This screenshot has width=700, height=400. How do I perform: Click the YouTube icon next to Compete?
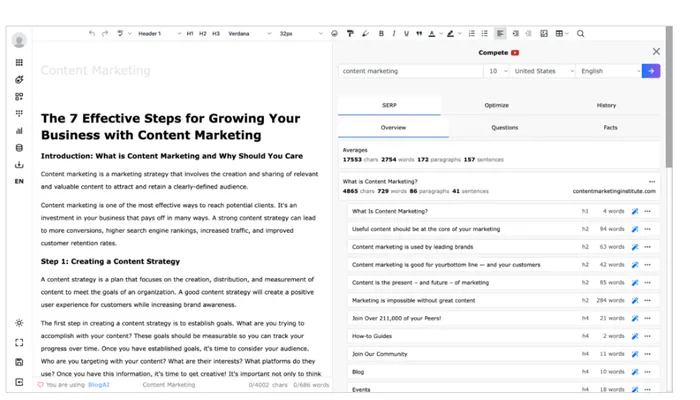(515, 53)
